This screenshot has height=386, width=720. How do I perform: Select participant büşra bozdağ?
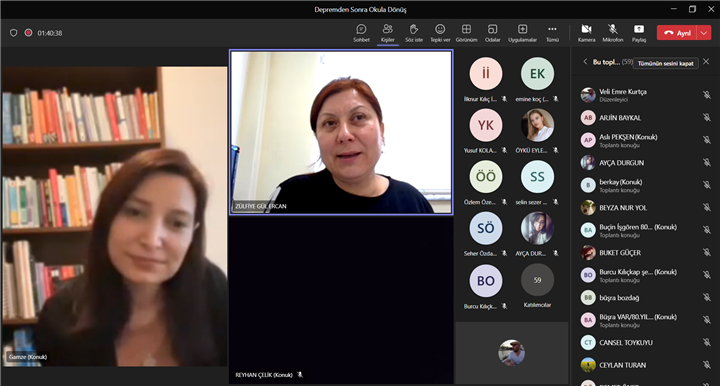point(646,297)
